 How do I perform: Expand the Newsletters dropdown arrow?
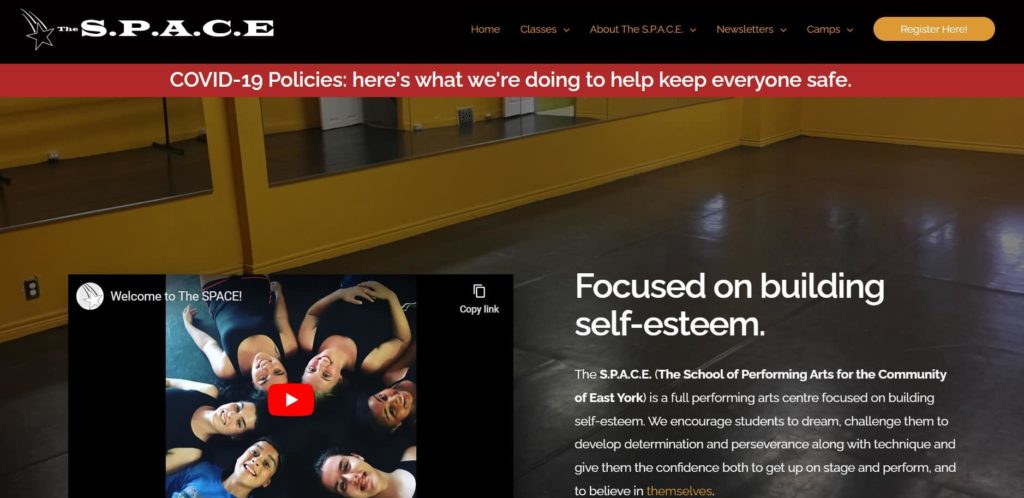[x=783, y=30]
